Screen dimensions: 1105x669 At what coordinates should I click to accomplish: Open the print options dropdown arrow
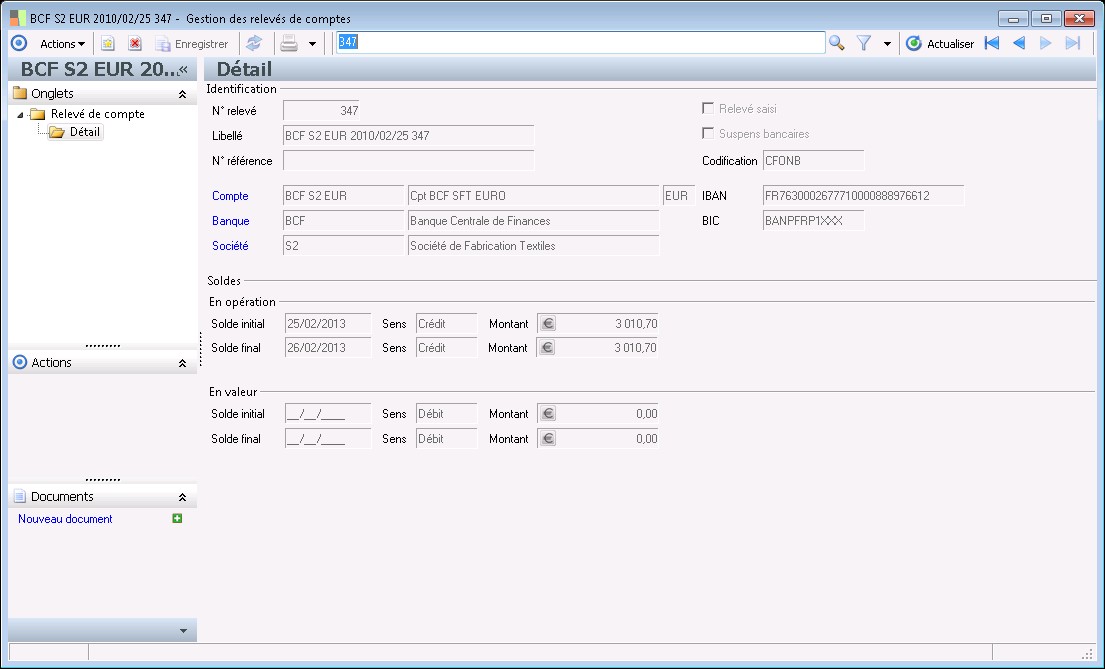tap(312, 44)
